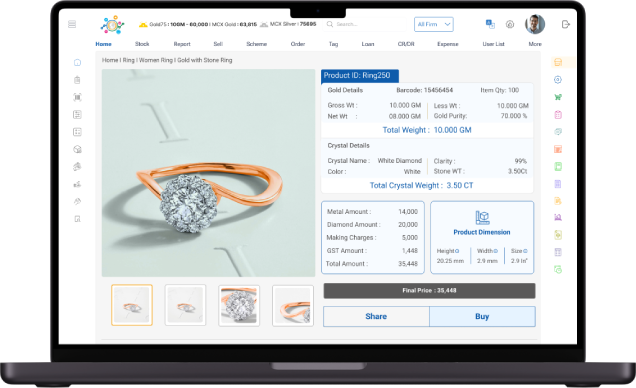Open the More menu

tap(535, 44)
